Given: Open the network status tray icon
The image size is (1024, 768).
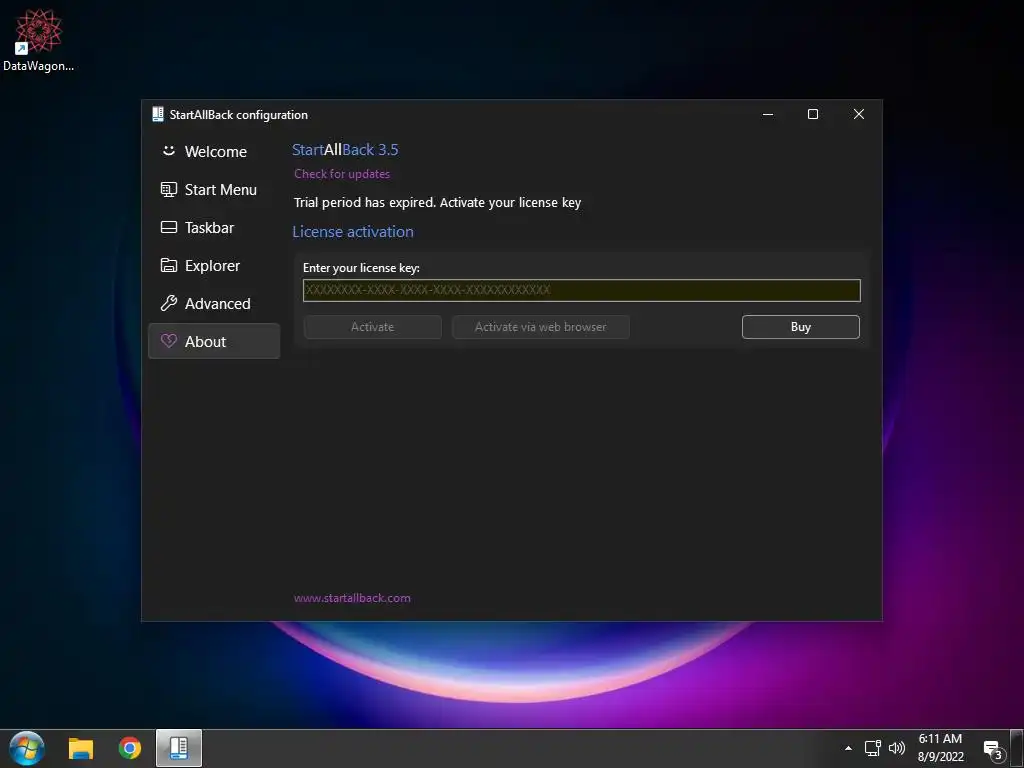Looking at the screenshot, I should [x=872, y=748].
